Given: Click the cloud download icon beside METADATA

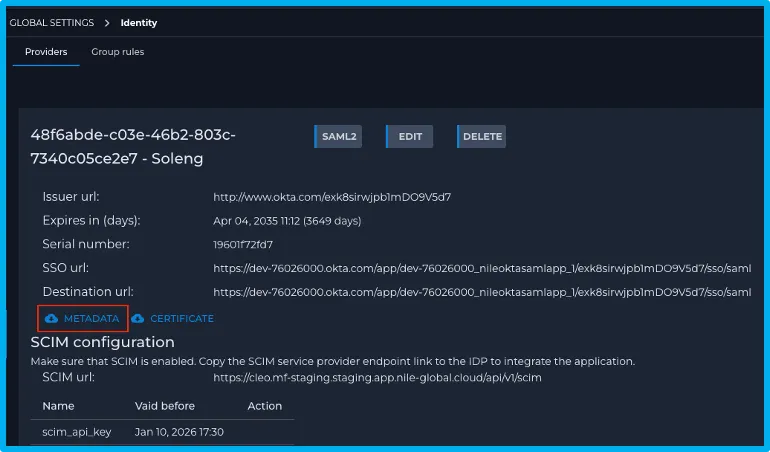Looking at the screenshot, I should coord(51,319).
